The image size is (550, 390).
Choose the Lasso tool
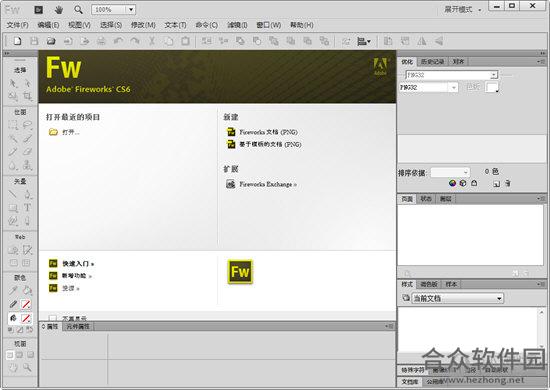[x=27, y=125]
